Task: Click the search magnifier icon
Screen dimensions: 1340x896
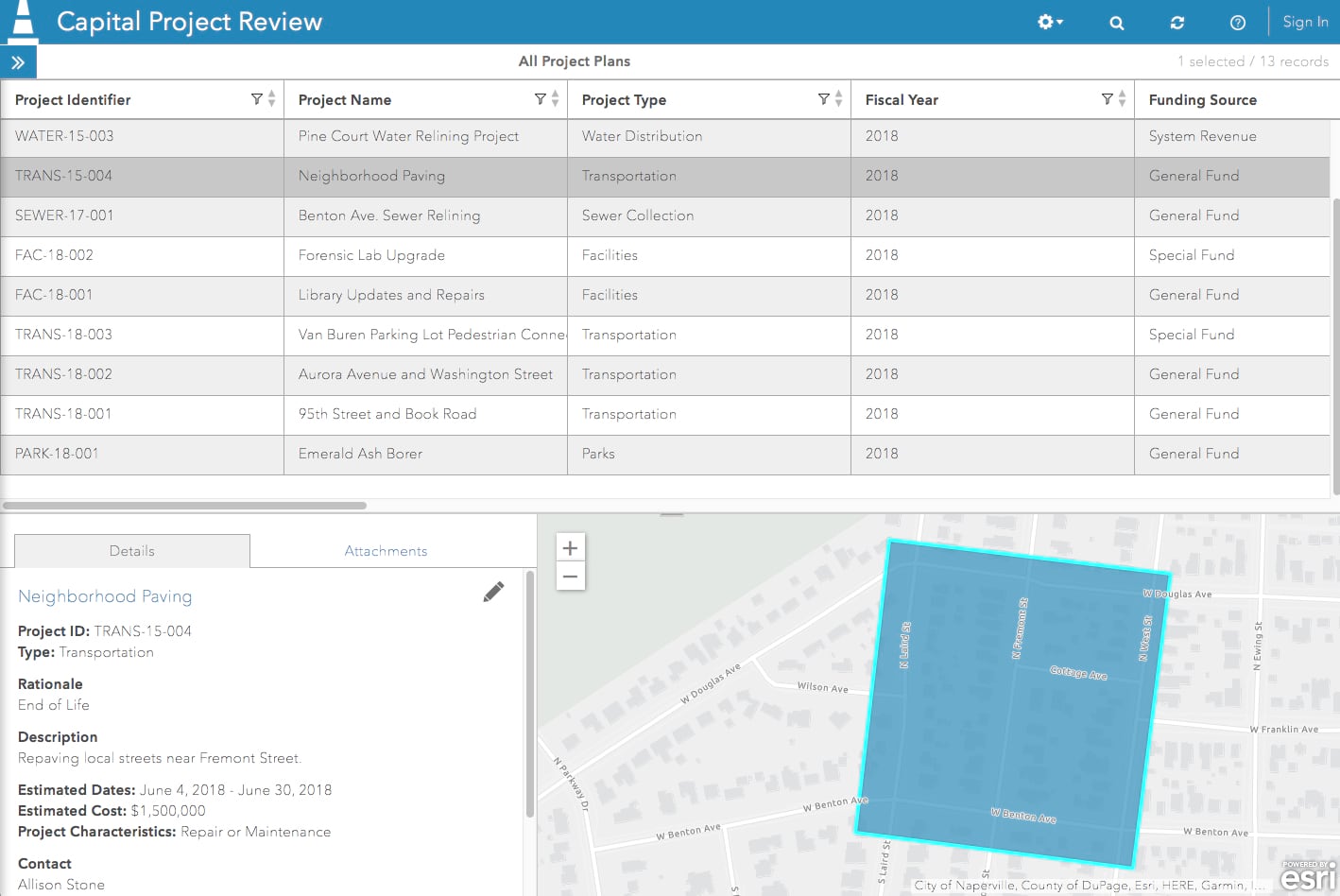Action: coord(1116,23)
